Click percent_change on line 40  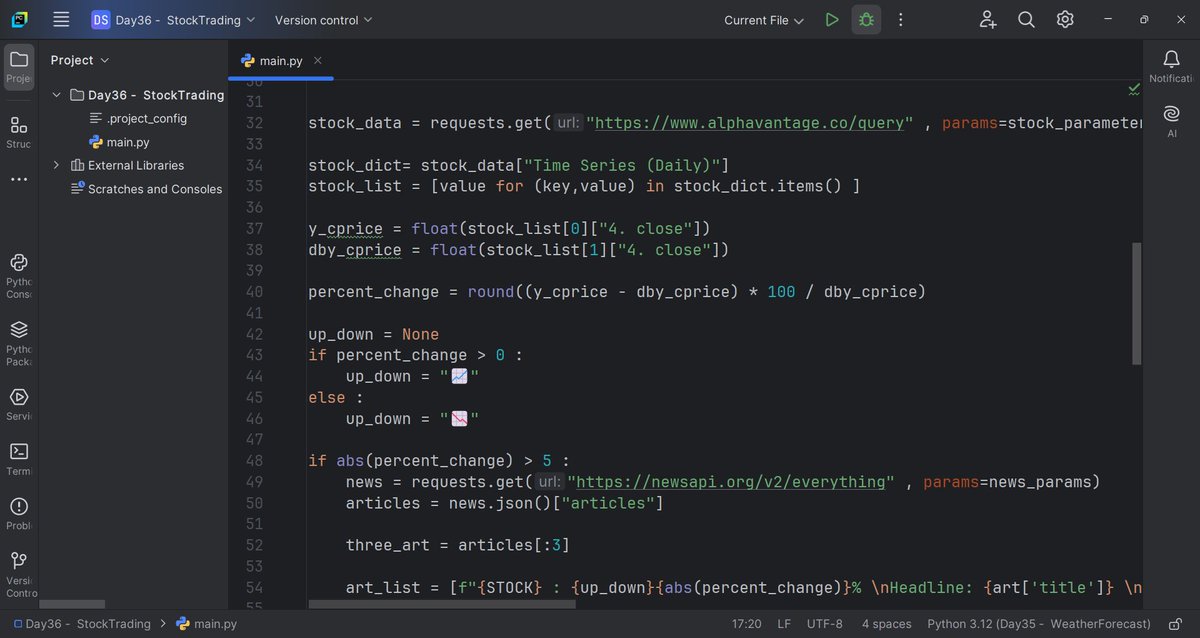point(373,292)
